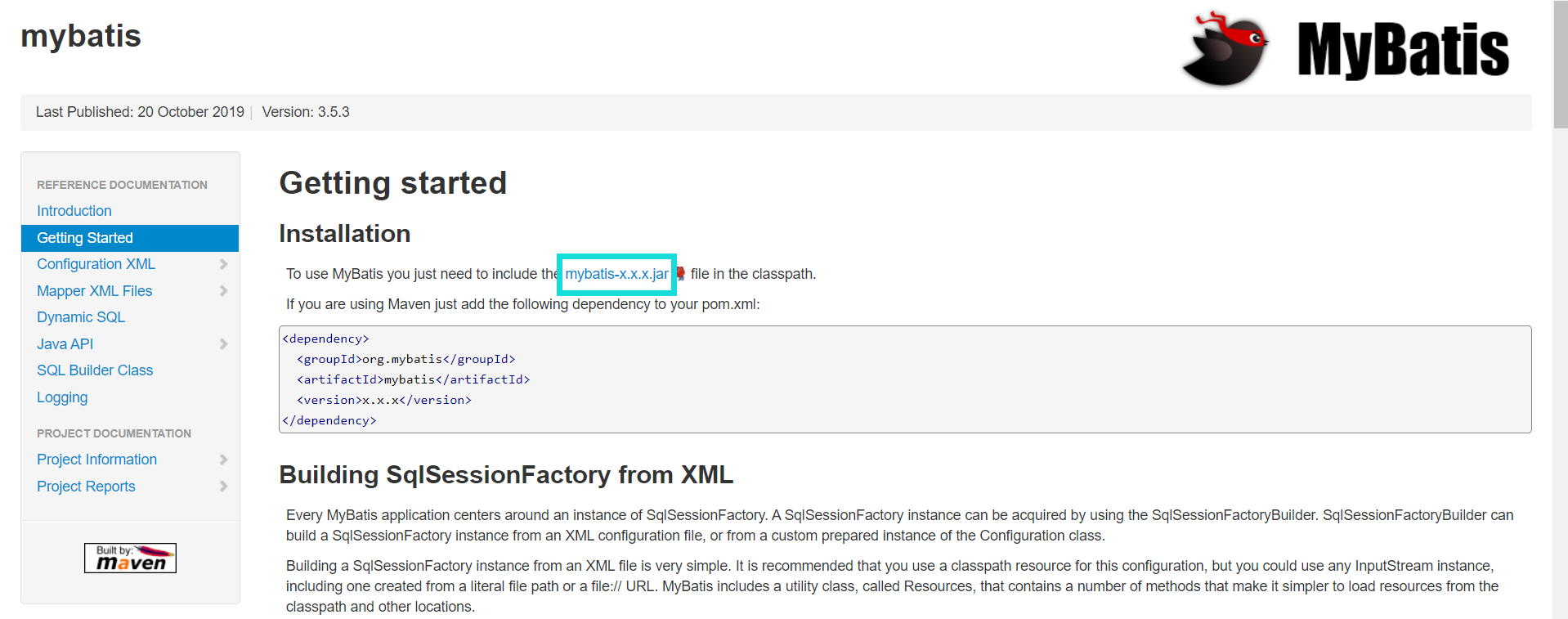Click the red icon after mybatis-x.x.x.jar

point(680,274)
